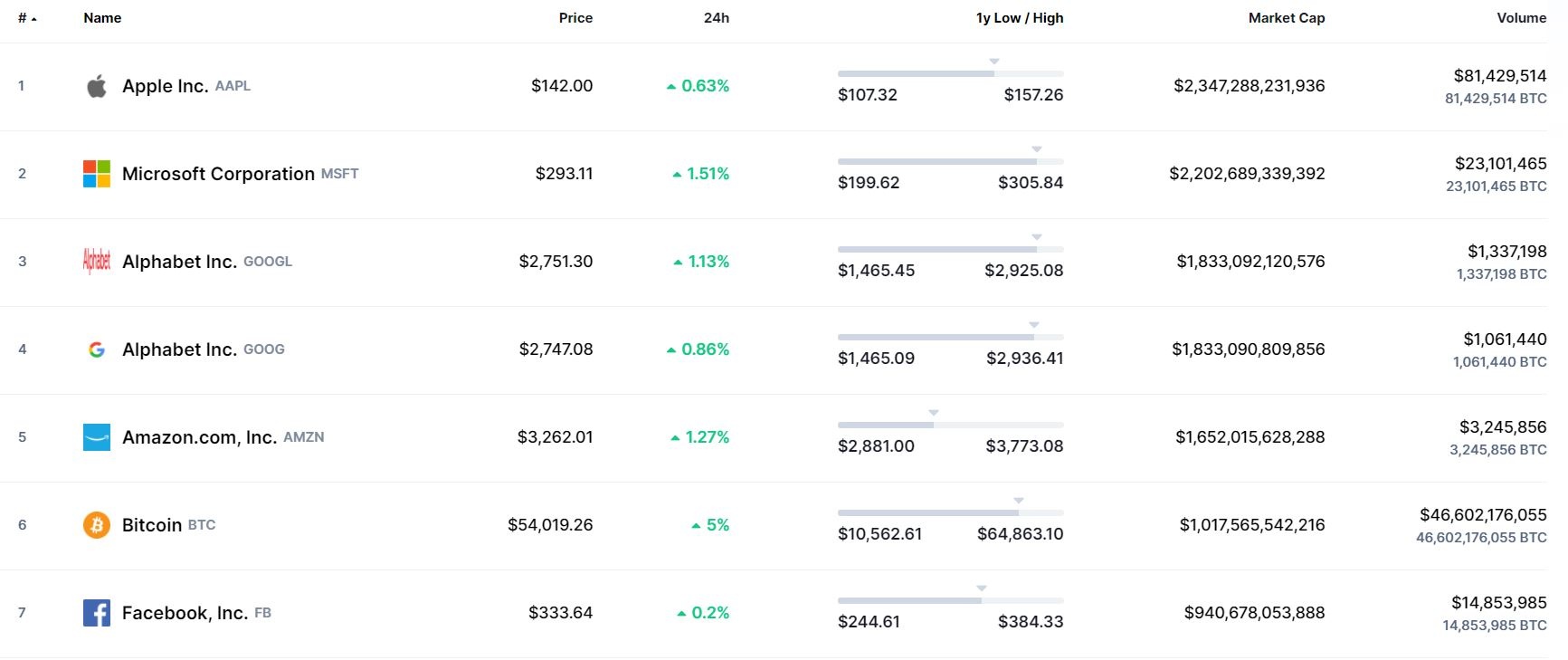1568x660 pixels.
Task: Open the Apple Inc. name link
Action: pyautogui.click(x=165, y=86)
